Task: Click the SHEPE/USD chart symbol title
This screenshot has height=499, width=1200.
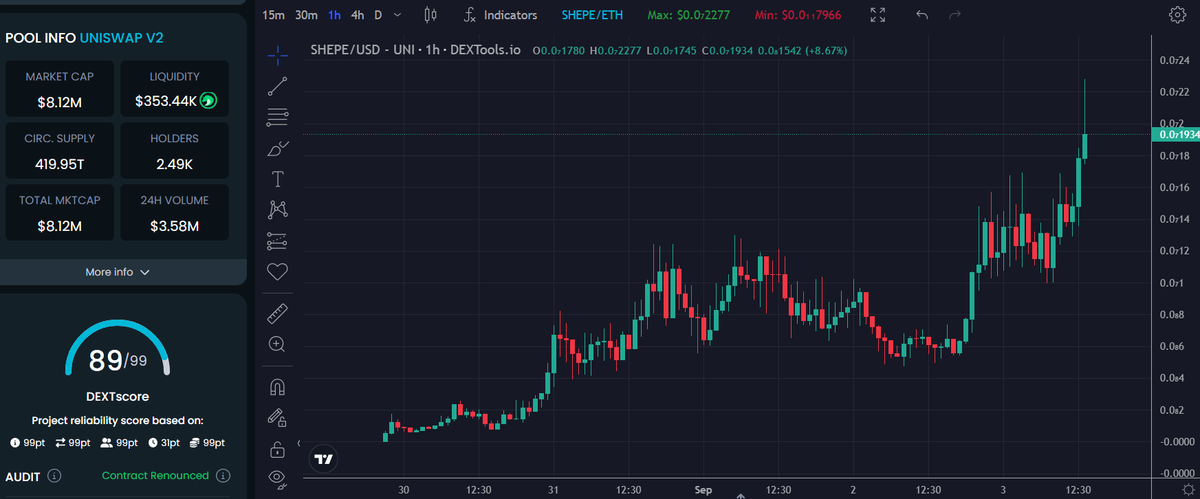Action: tap(415, 49)
